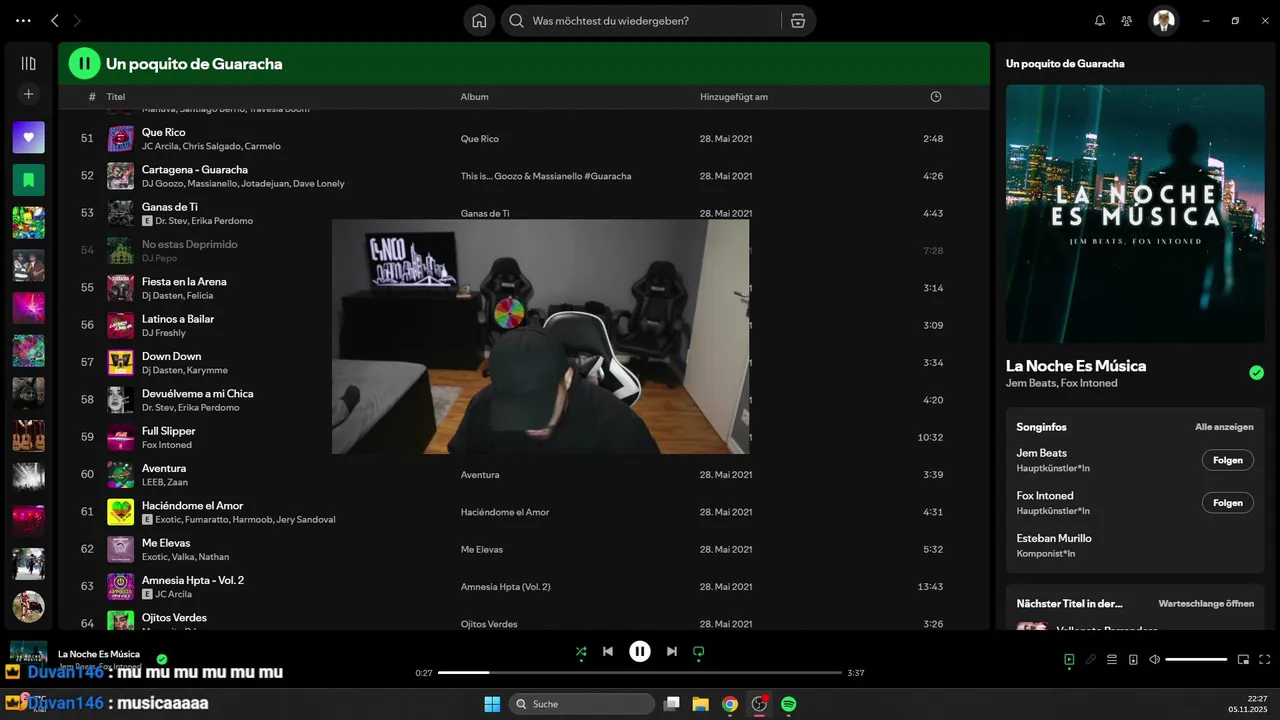Toggle saved checkmark in the player bar
Screen dimensions: 1280x720
coord(162,659)
